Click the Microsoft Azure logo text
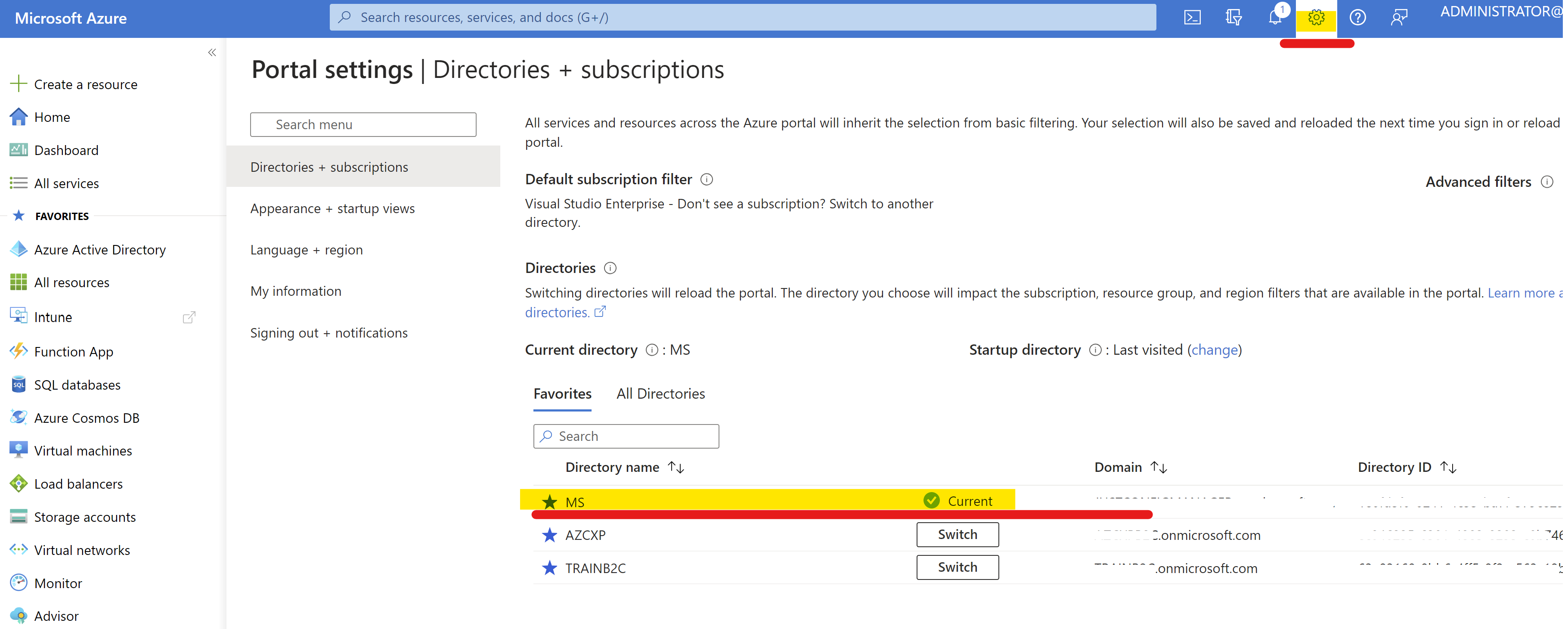 tap(71, 18)
